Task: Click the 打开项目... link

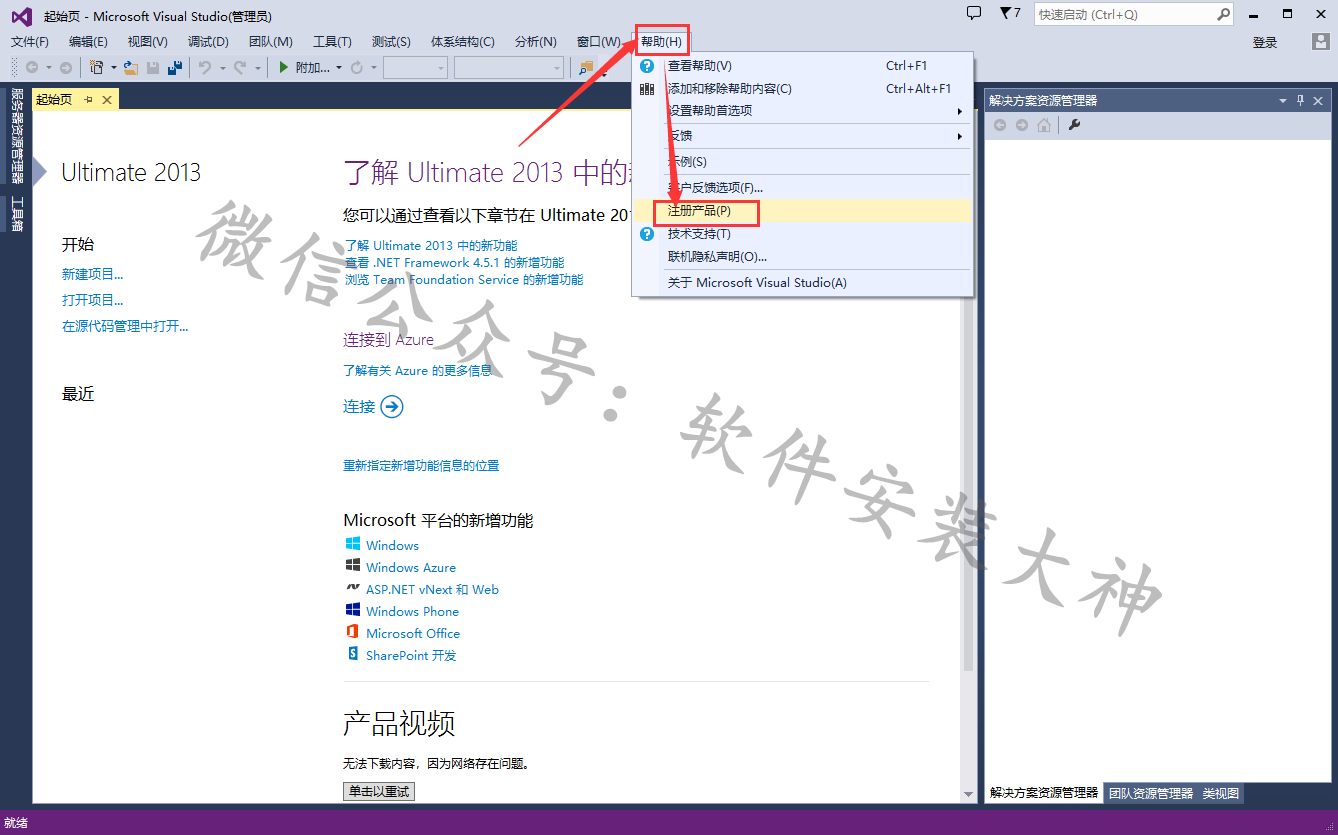Action: click(93, 300)
